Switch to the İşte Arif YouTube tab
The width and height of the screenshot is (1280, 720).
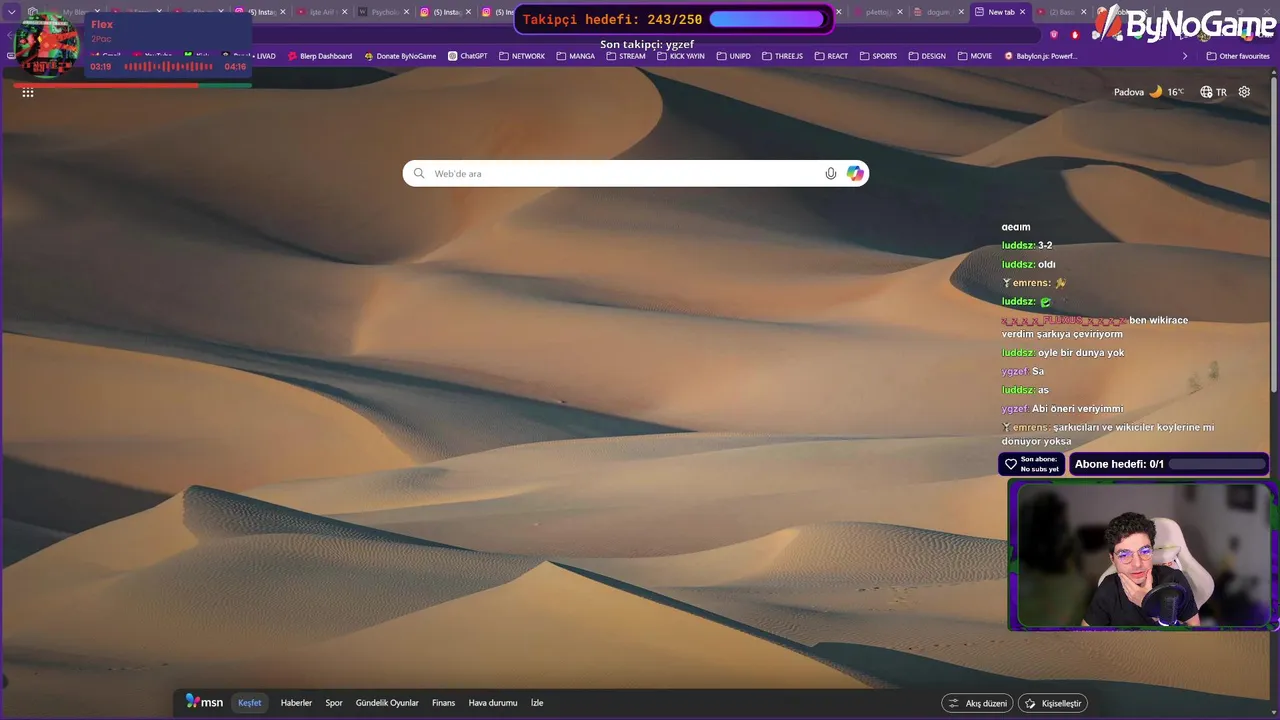[x=322, y=12]
